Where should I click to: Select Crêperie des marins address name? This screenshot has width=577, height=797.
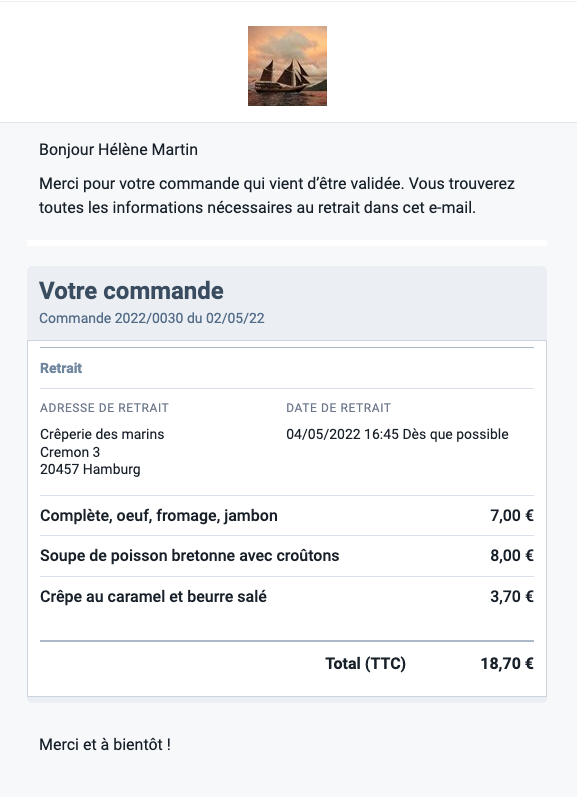click(102, 434)
